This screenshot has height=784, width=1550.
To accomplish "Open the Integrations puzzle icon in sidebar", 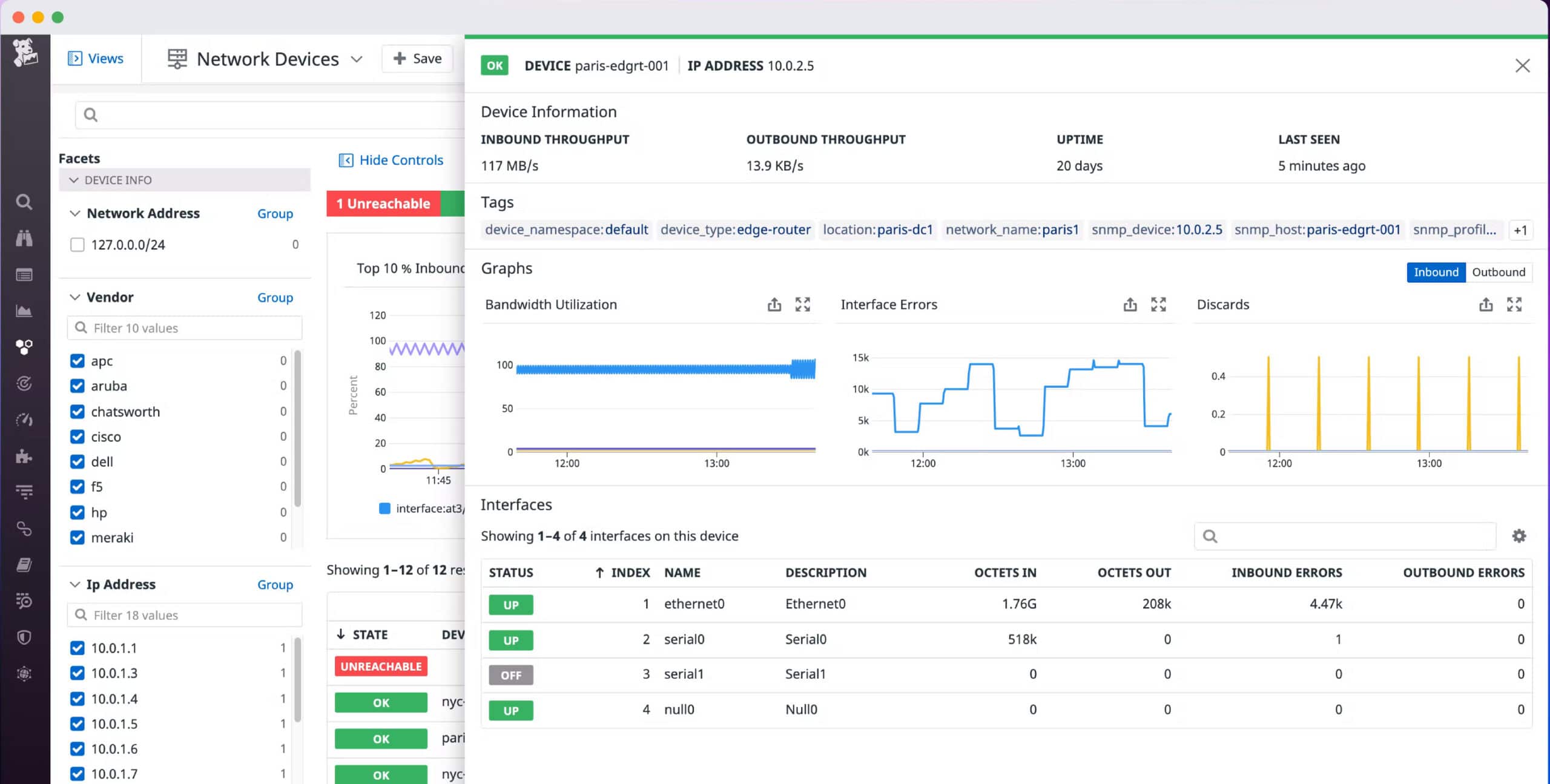I will 24,456.
